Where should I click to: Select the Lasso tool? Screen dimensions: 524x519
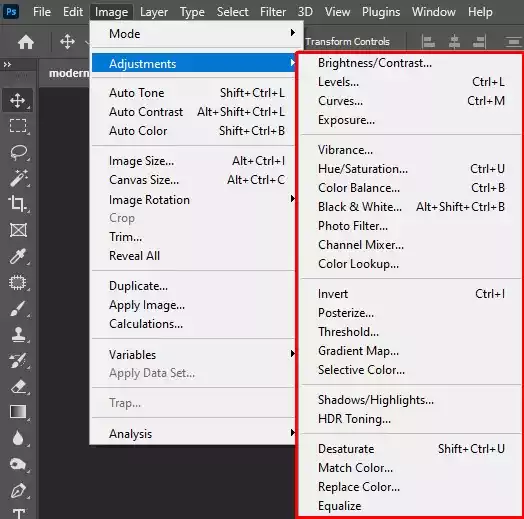click(x=18, y=152)
